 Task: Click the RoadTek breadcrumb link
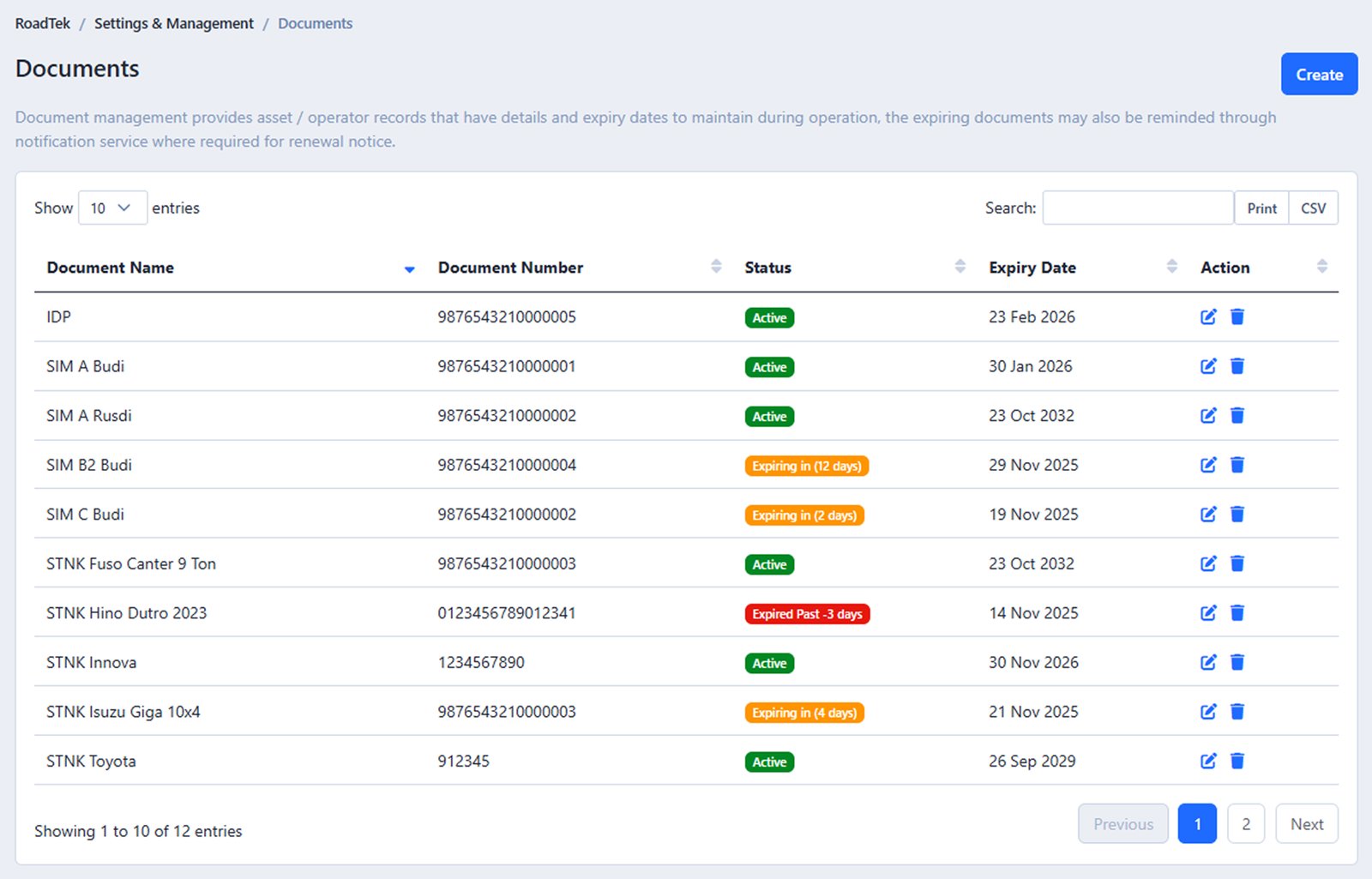click(x=43, y=23)
